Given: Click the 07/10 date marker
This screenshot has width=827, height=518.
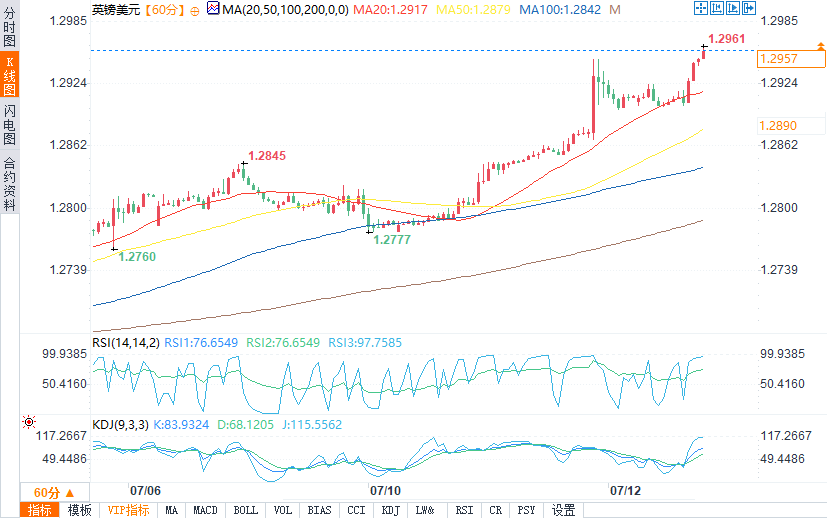Looking at the screenshot, I should 385,491.
